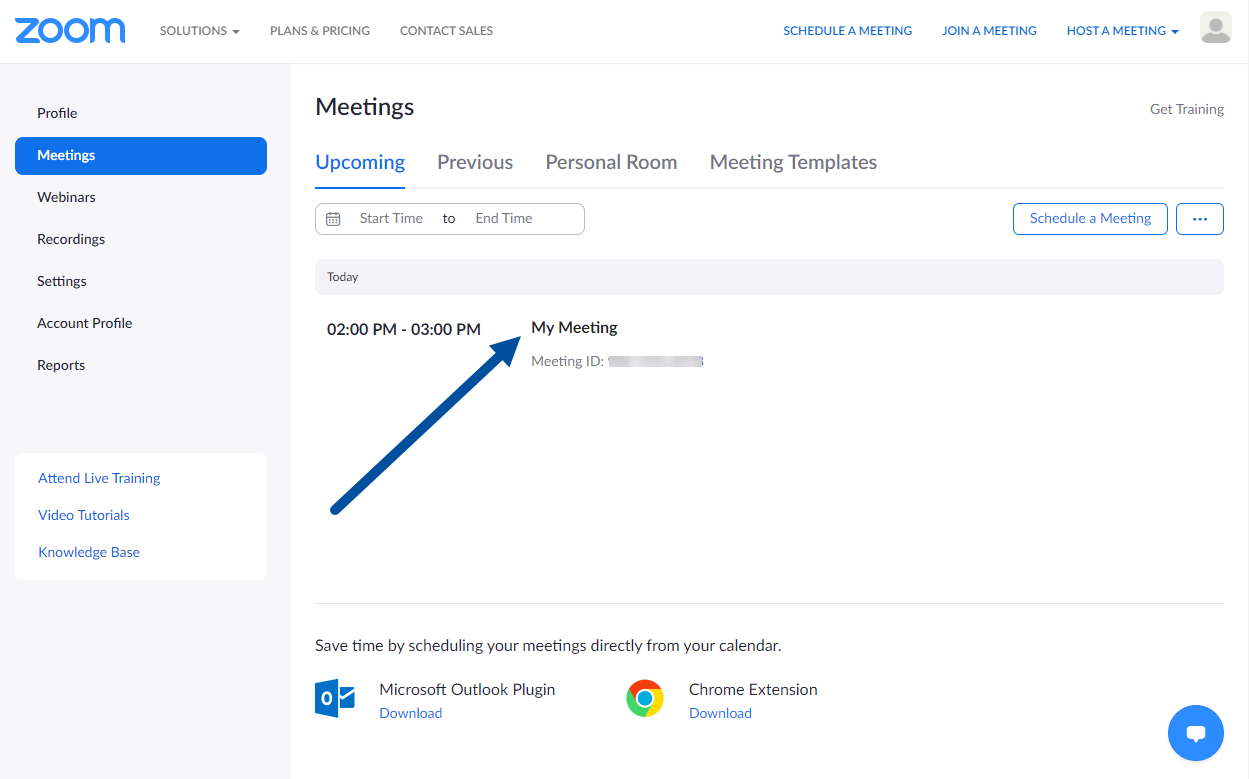Open the Get Training link
The width and height of the screenshot is (1249, 779).
coord(1186,109)
